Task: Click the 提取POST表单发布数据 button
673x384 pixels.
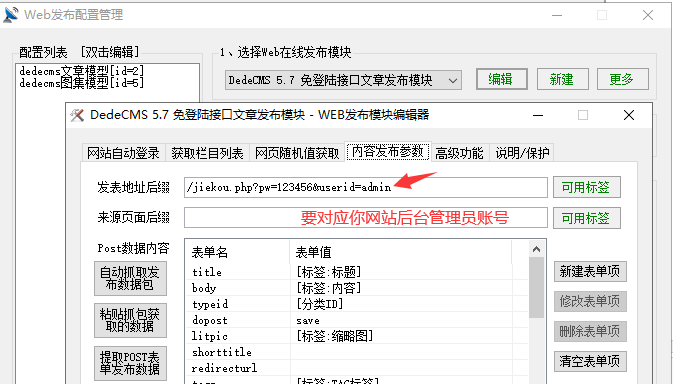Action: coord(130,363)
